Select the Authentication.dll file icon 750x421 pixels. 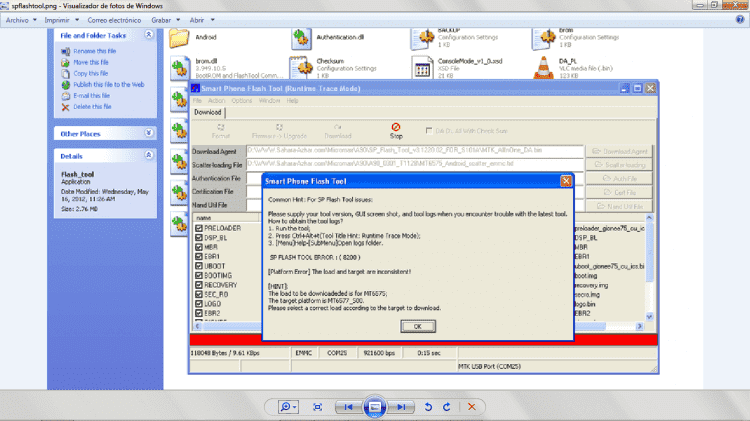[x=301, y=38]
